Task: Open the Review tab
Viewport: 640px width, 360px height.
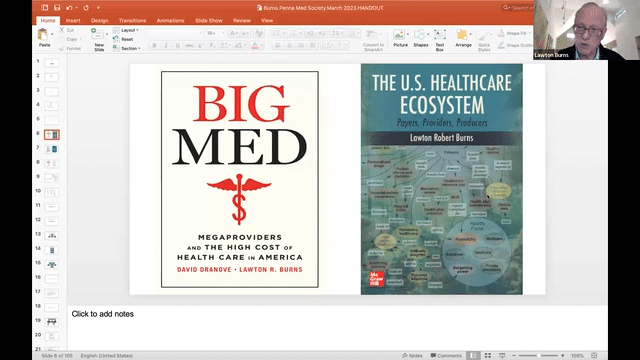Action: tap(242, 20)
